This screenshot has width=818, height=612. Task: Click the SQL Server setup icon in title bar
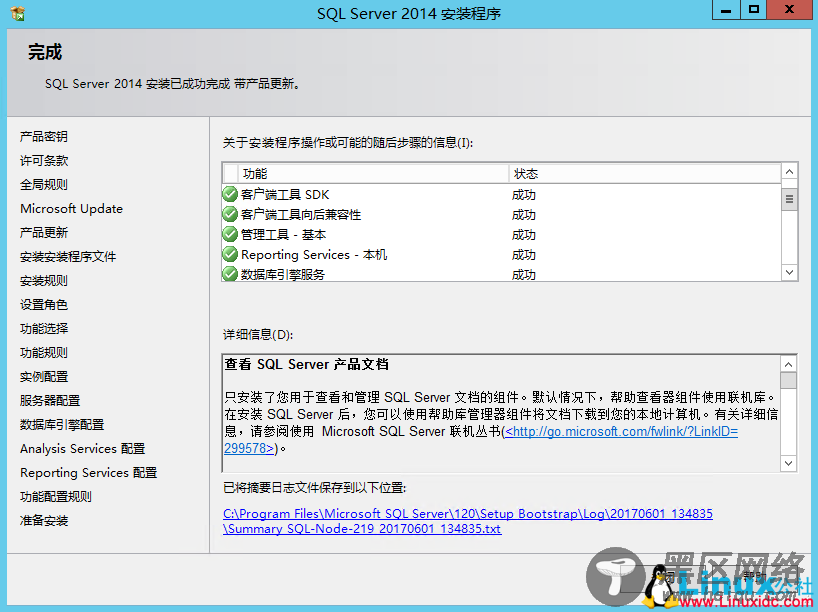click(18, 13)
